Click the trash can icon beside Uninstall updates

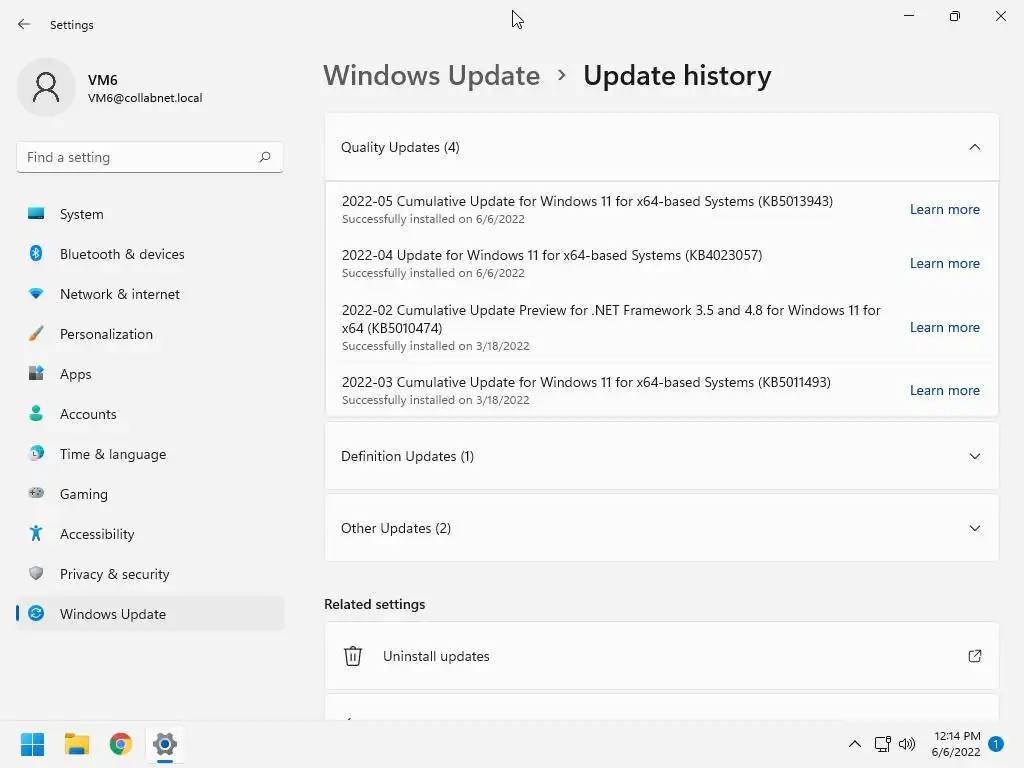[x=353, y=656]
